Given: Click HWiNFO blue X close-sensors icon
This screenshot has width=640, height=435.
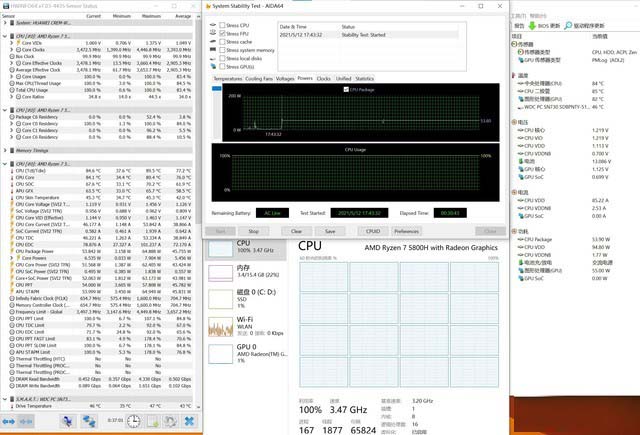Looking at the screenshot, I should [189, 421].
